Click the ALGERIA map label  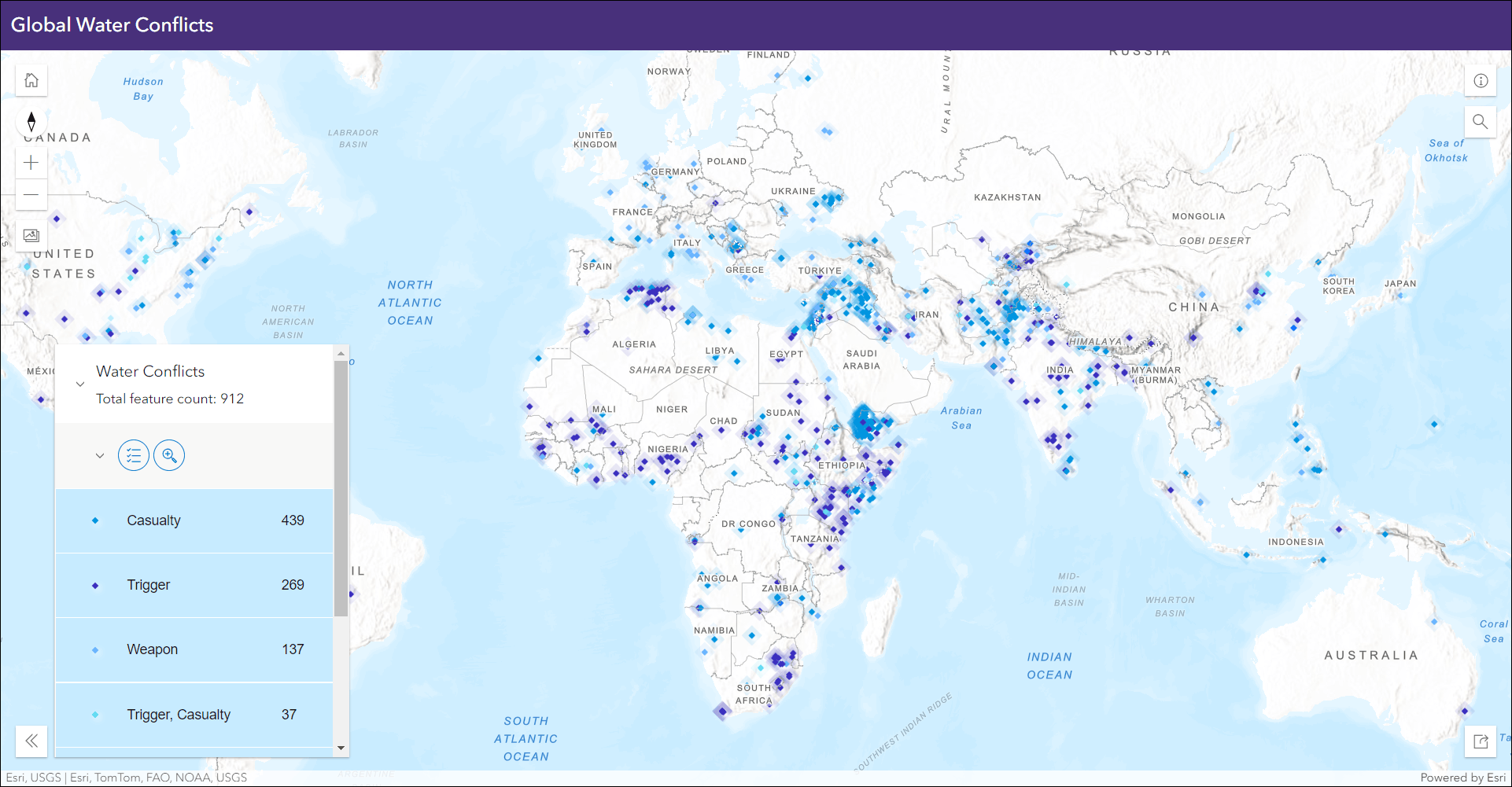[634, 344]
